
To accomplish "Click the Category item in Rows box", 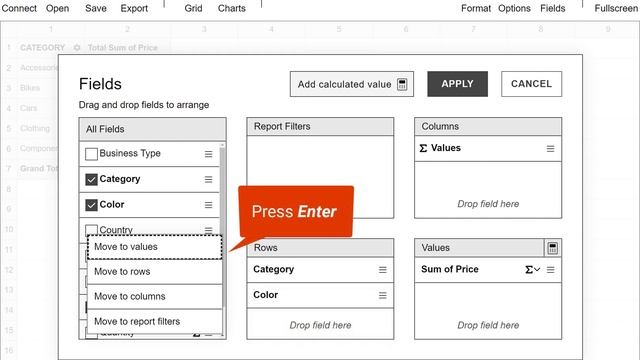I will click(x=320, y=270).
